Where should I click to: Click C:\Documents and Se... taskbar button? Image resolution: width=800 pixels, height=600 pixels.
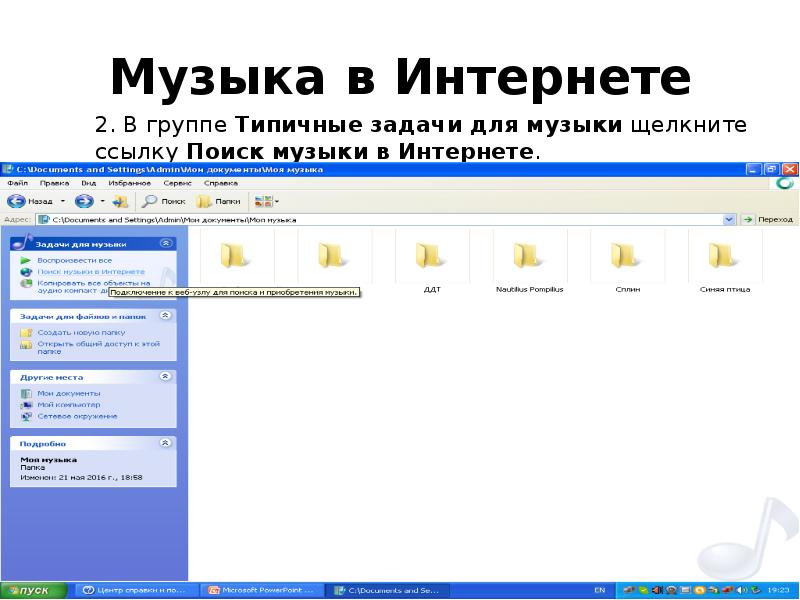point(389,590)
